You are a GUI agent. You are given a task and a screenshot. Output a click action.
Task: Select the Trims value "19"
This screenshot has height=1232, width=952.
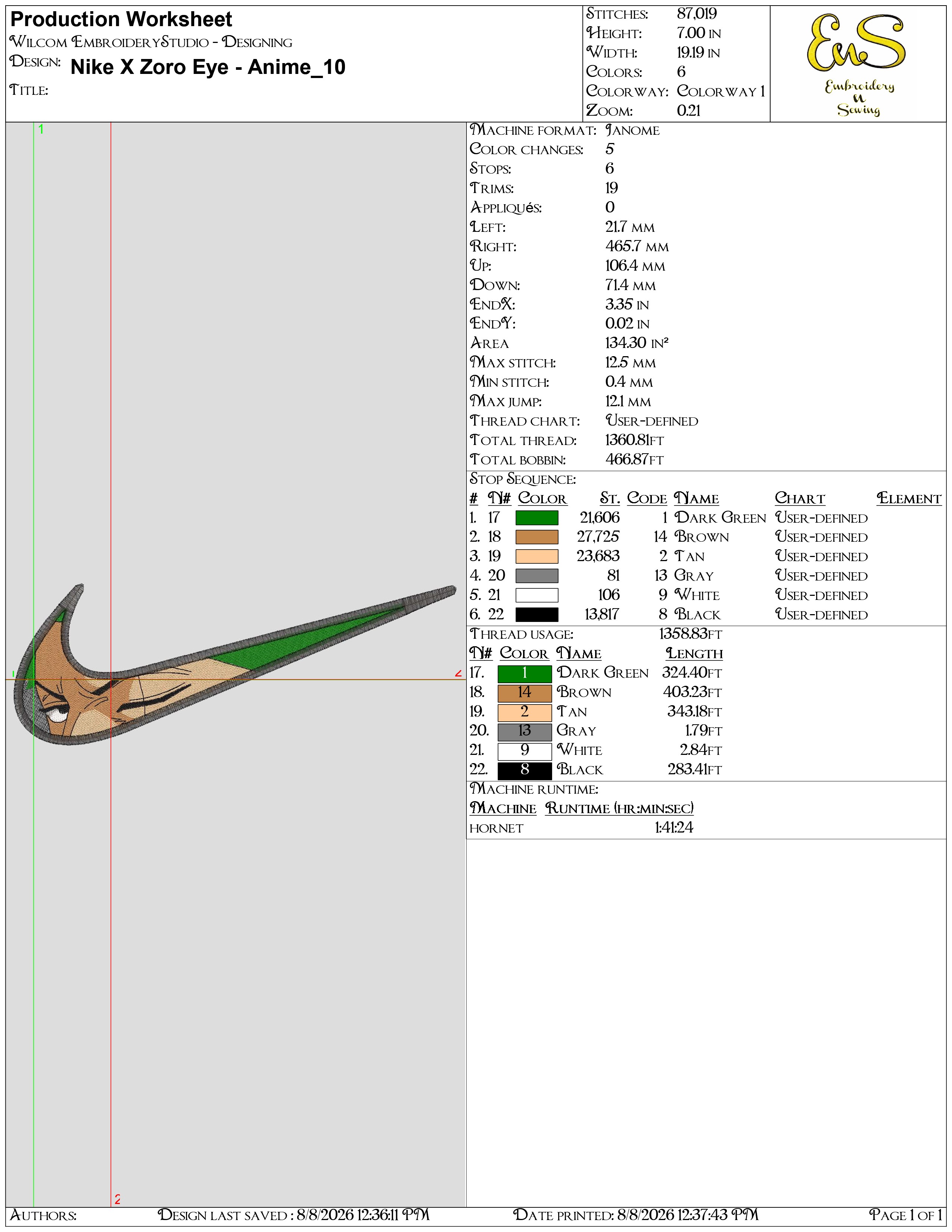coord(612,189)
